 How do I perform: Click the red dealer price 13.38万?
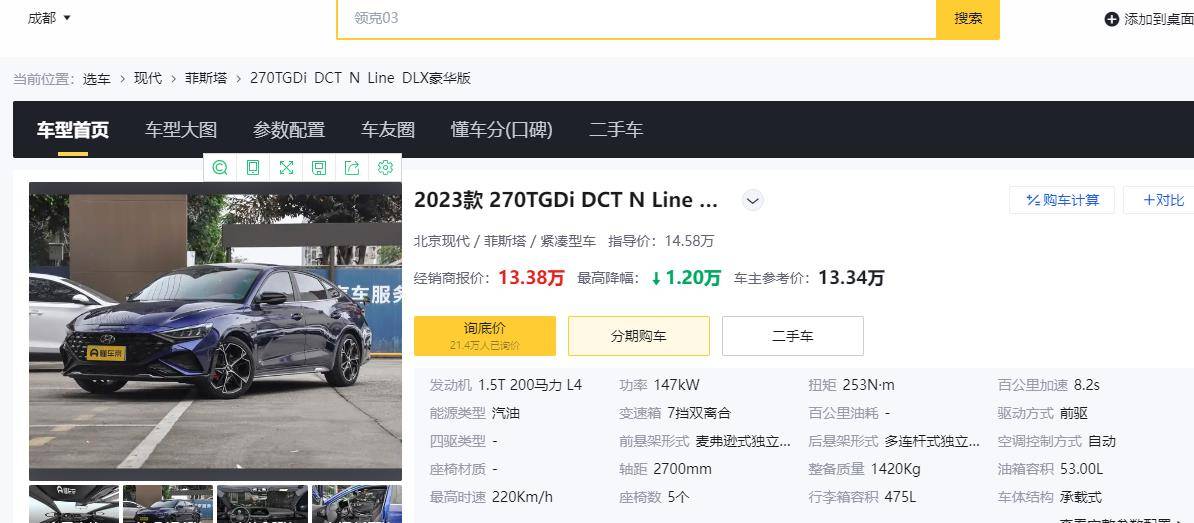point(531,278)
